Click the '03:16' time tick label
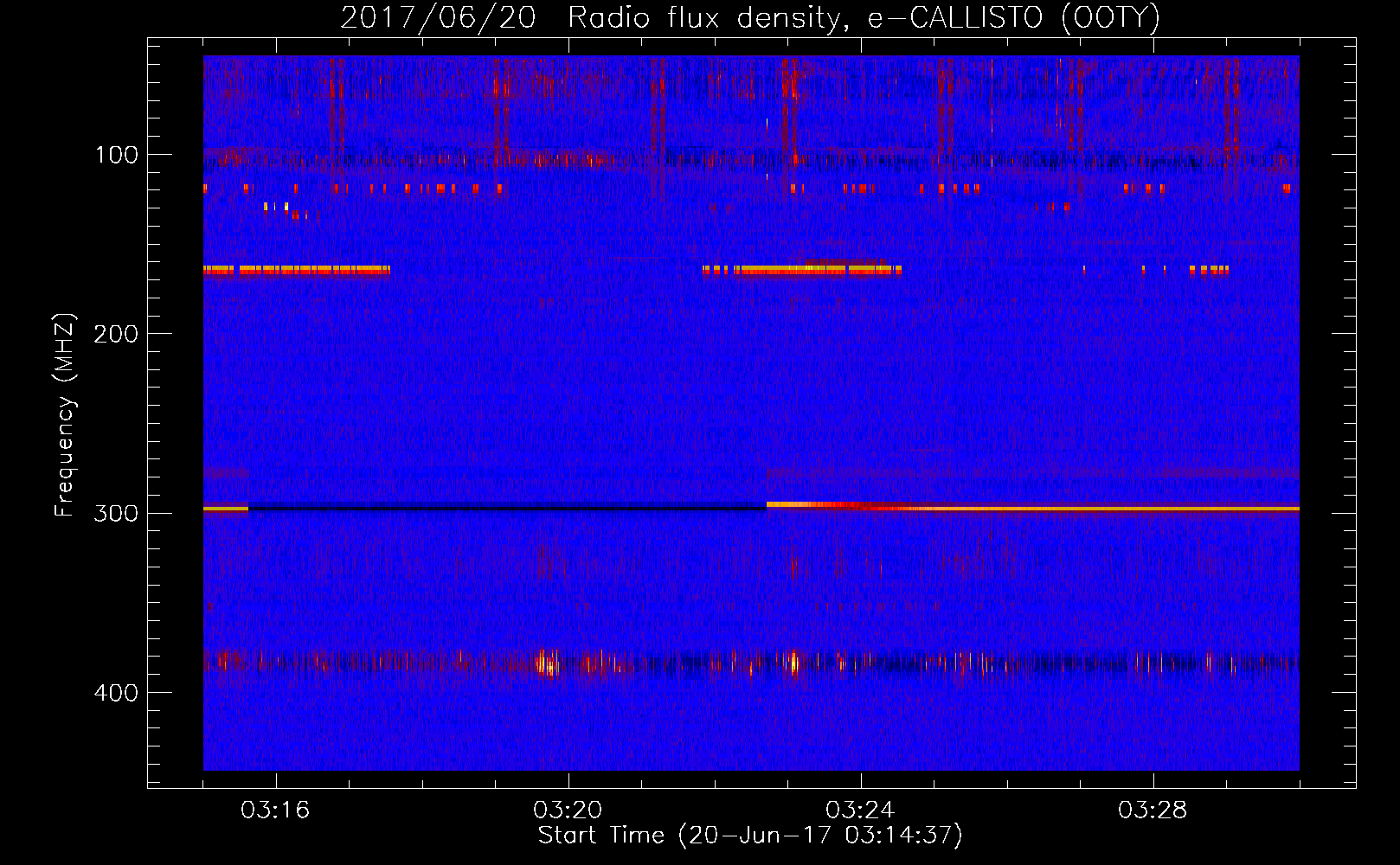Viewport: 1400px width, 865px height. coord(275,811)
